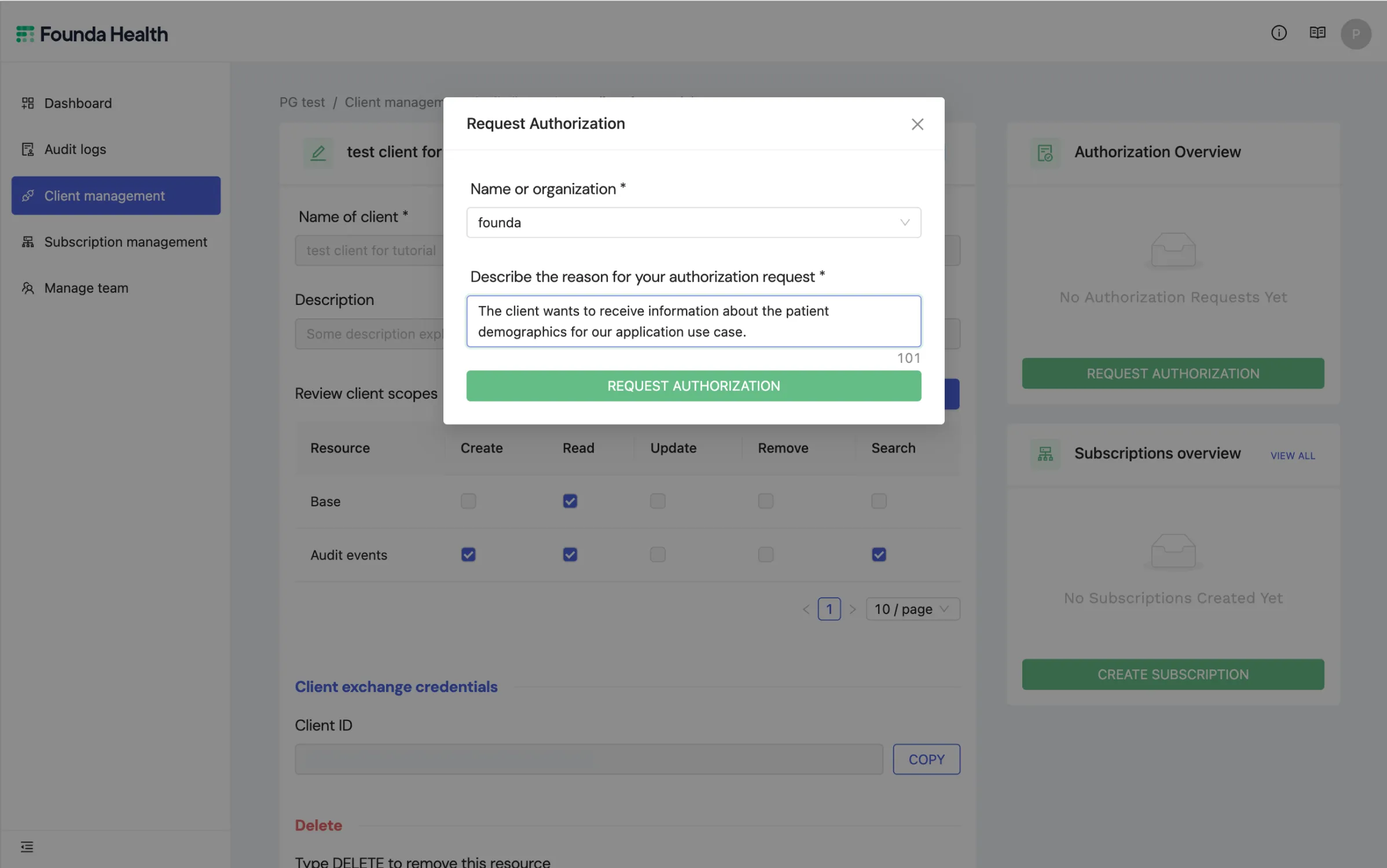
Task: Copy the Client ID
Action: 926,759
